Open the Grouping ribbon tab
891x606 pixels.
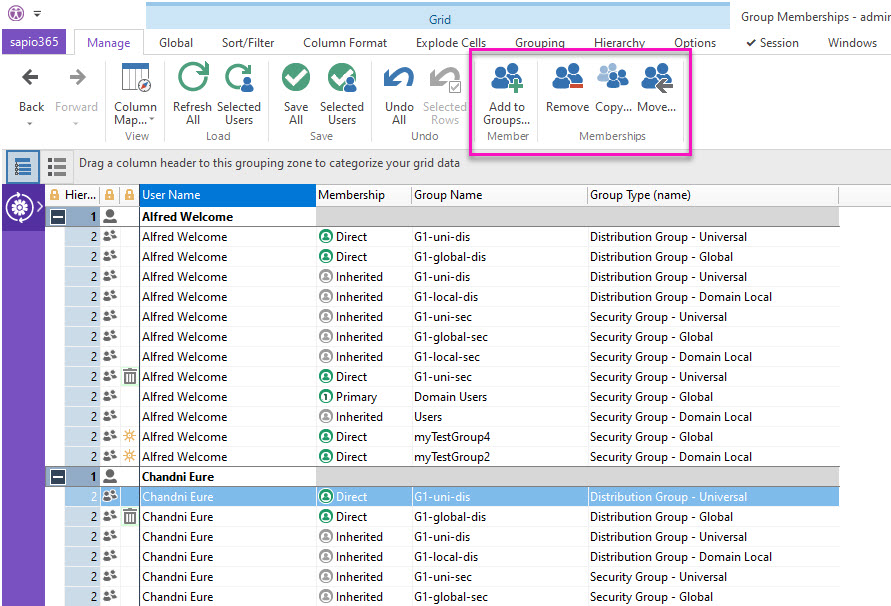(540, 43)
